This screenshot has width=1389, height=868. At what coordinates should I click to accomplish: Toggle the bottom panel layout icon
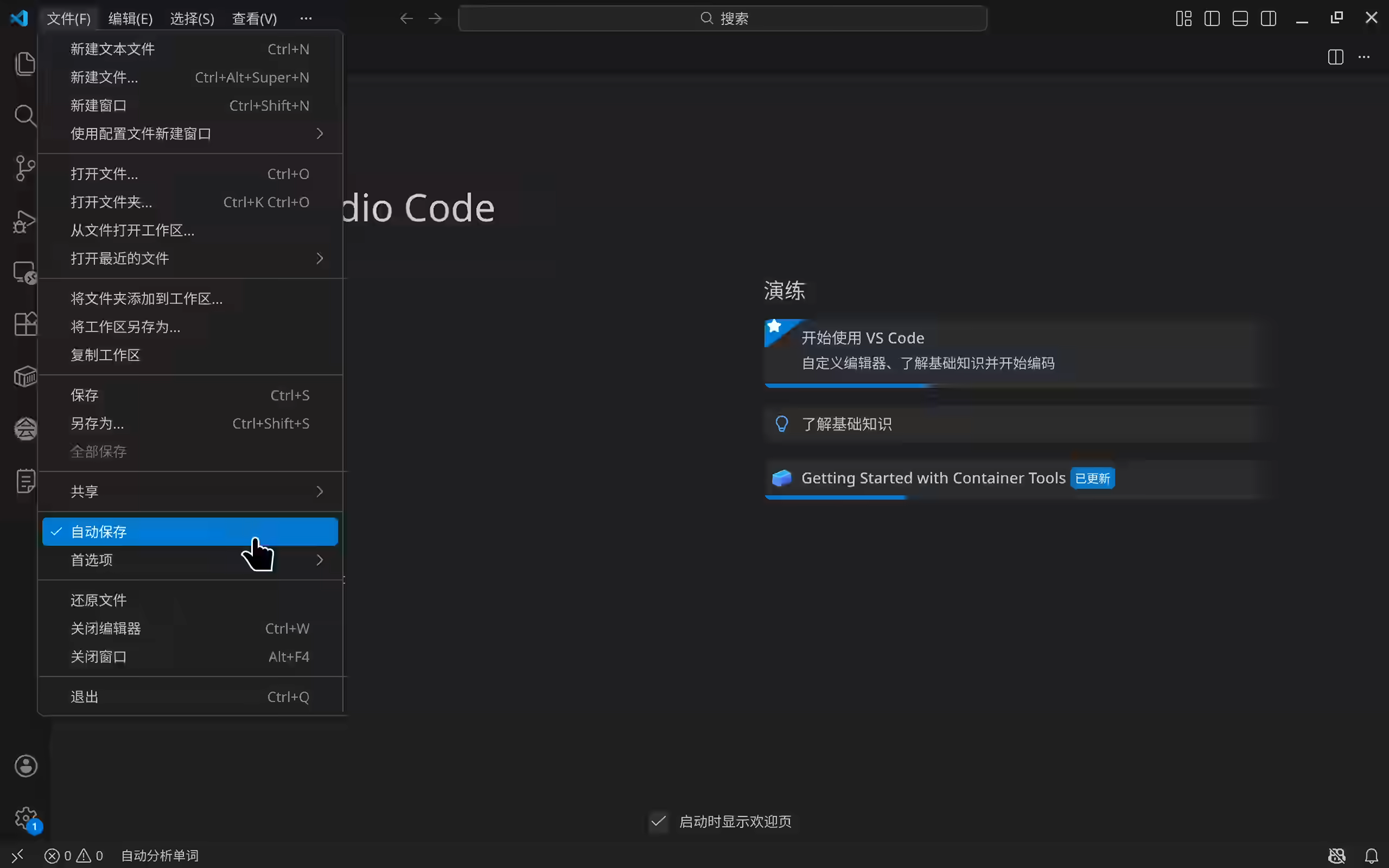(1240, 18)
